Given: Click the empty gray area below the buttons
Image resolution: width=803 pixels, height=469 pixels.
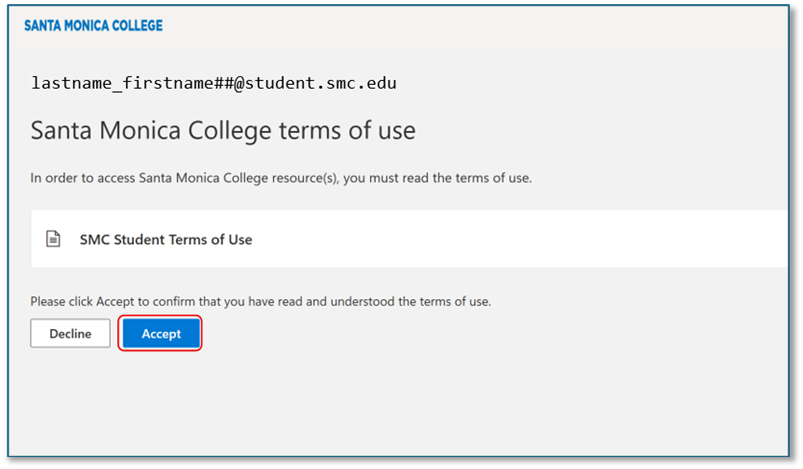Looking at the screenshot, I should pos(400,400).
